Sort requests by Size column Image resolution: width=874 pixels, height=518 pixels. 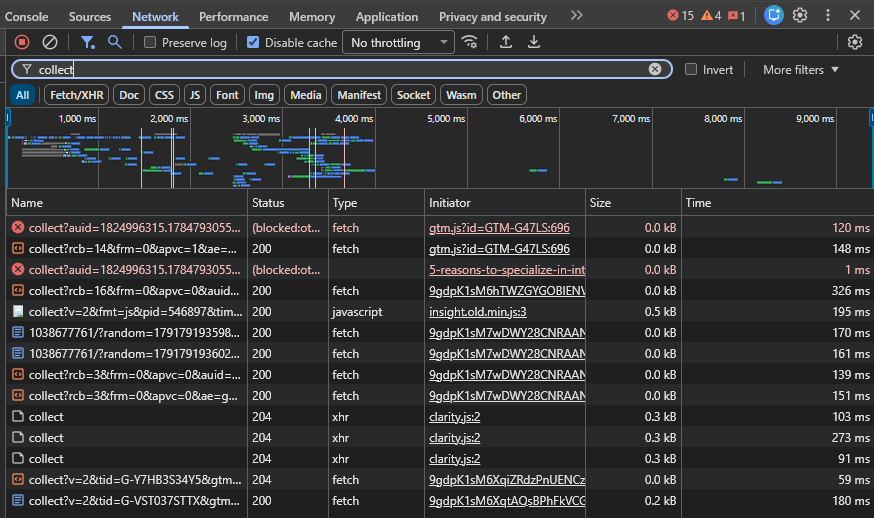click(x=633, y=203)
